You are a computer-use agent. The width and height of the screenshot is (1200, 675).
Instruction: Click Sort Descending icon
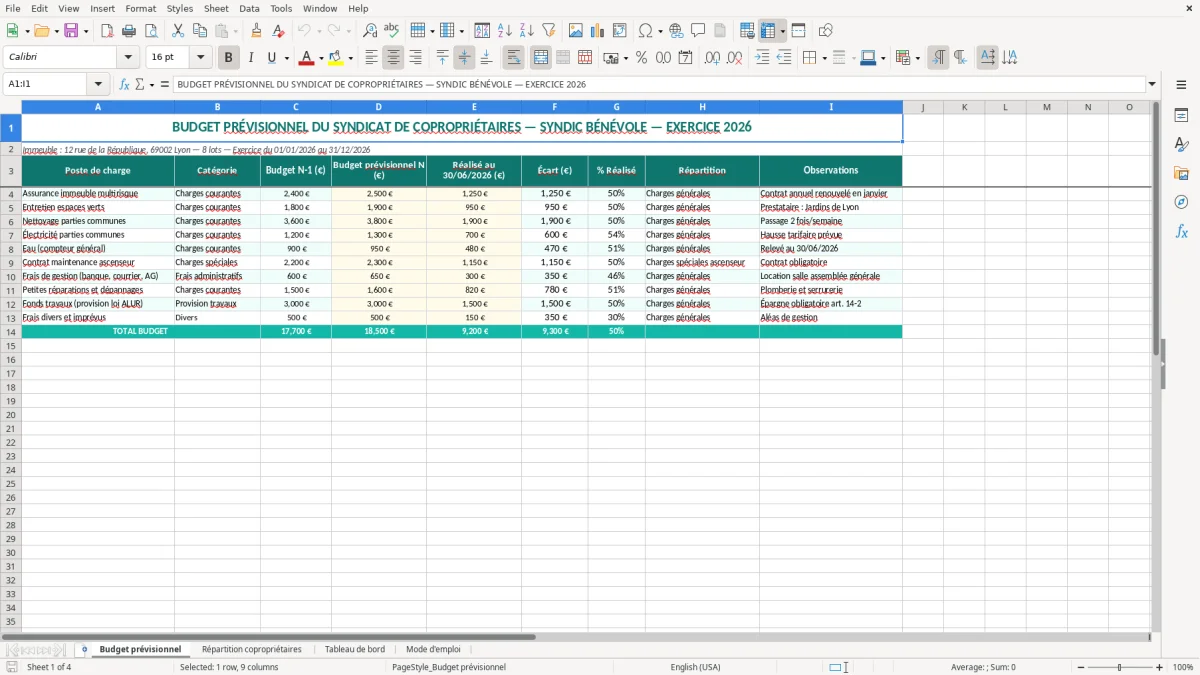[527, 31]
